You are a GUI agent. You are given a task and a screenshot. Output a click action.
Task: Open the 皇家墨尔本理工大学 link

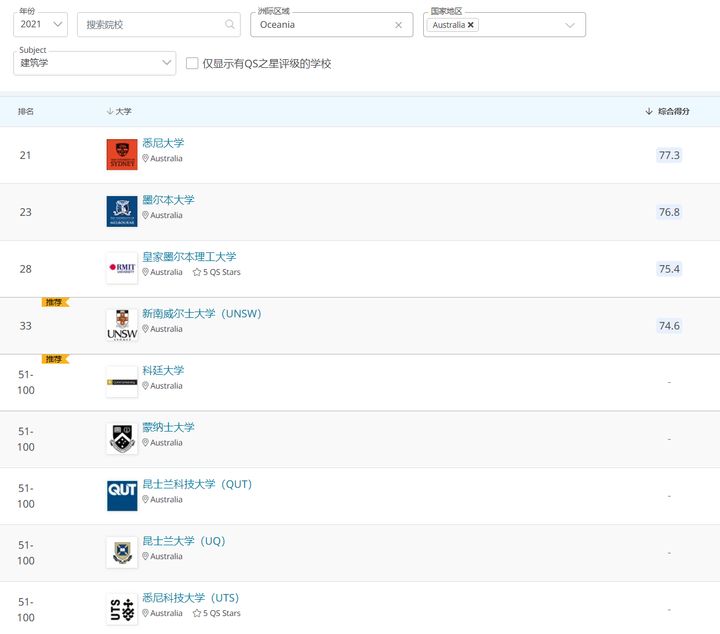189,257
